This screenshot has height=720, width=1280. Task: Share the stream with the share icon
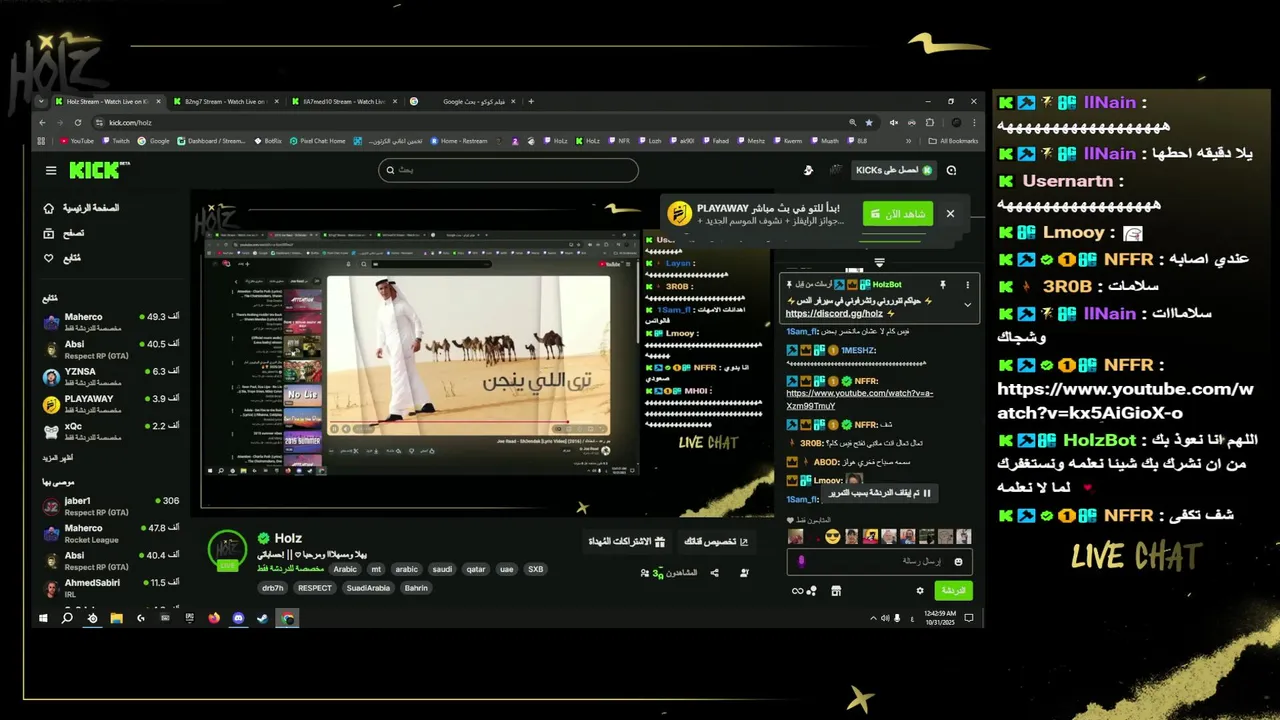pos(714,573)
